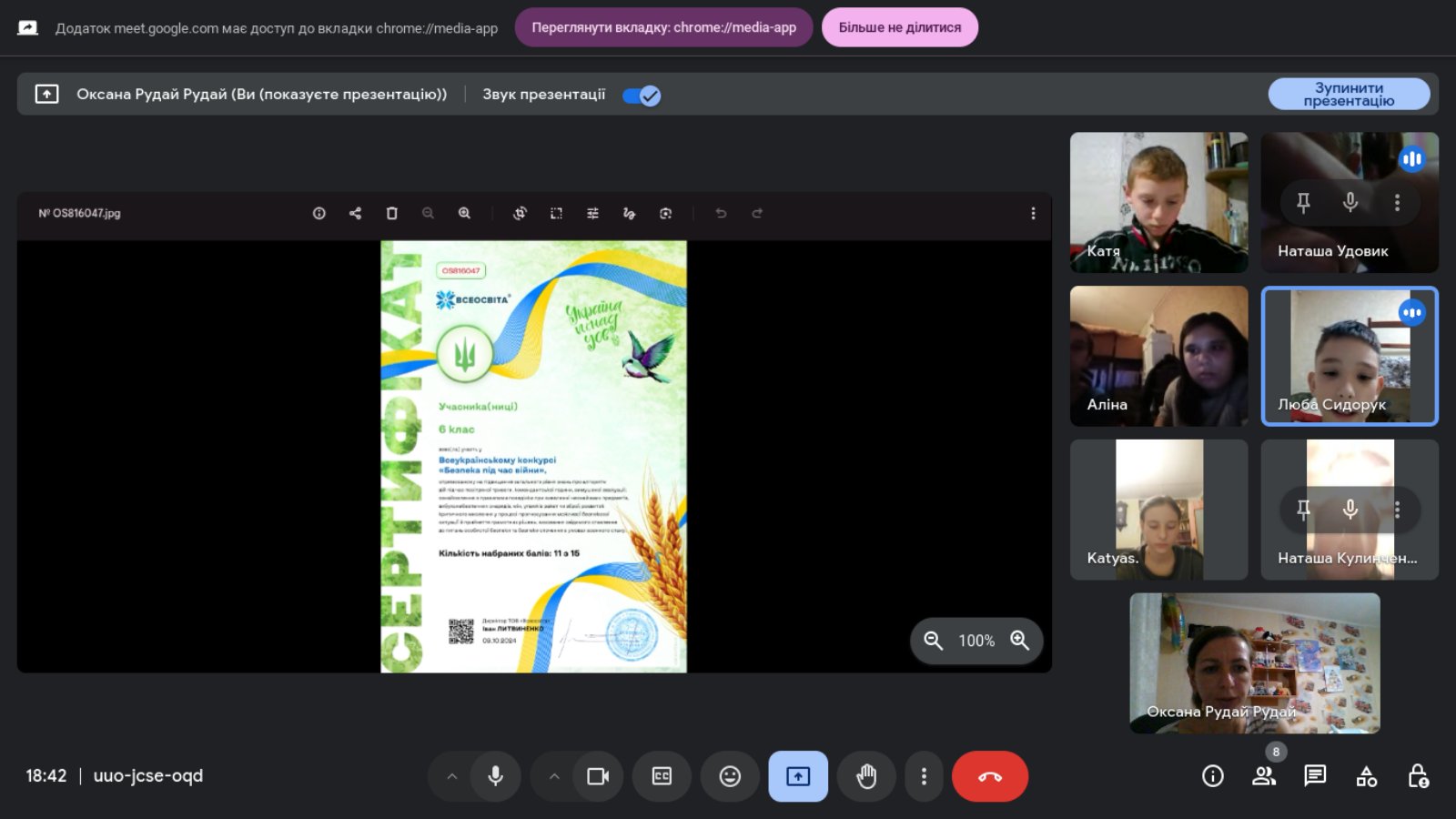Toggle the microphone on or off
This screenshot has width=1456, height=819.
click(x=495, y=776)
